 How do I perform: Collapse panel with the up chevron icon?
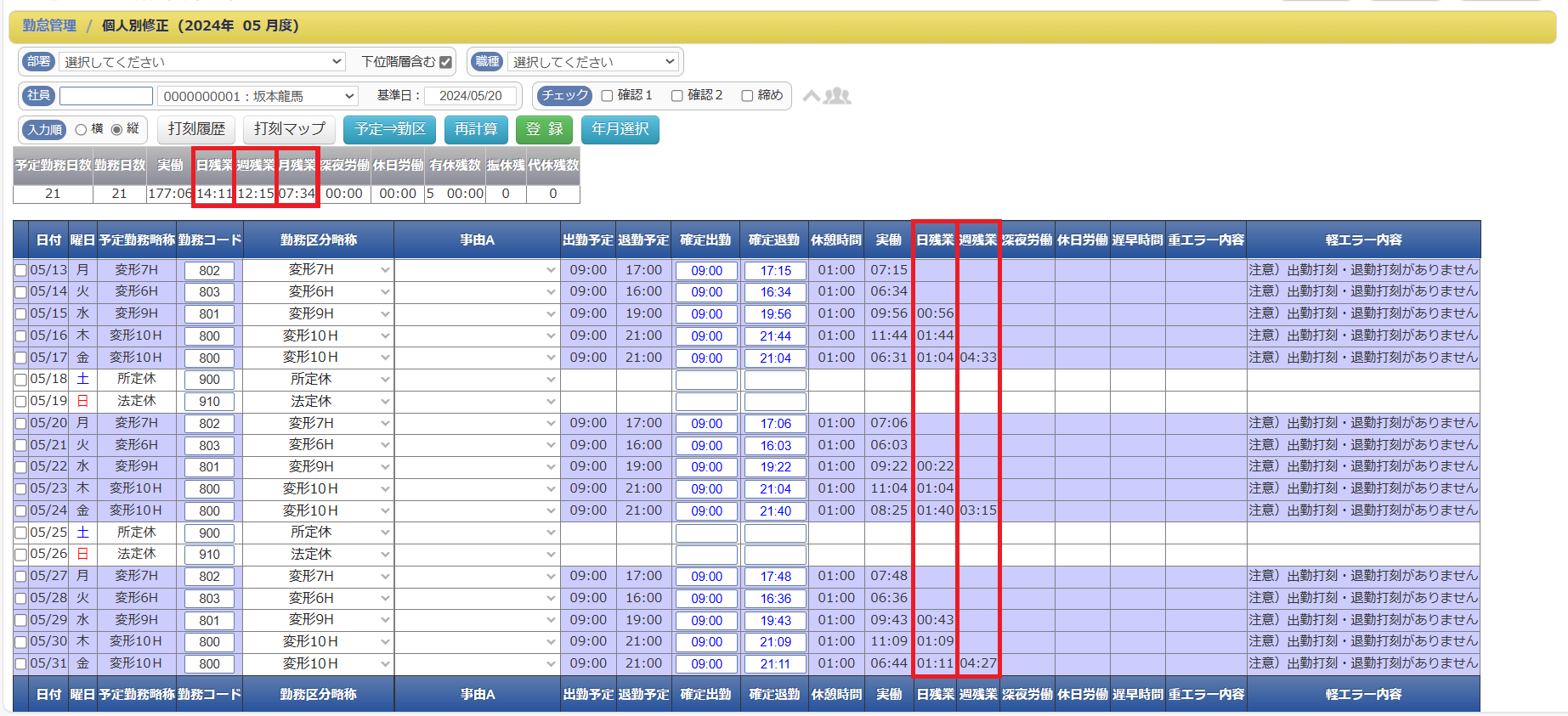point(812,96)
